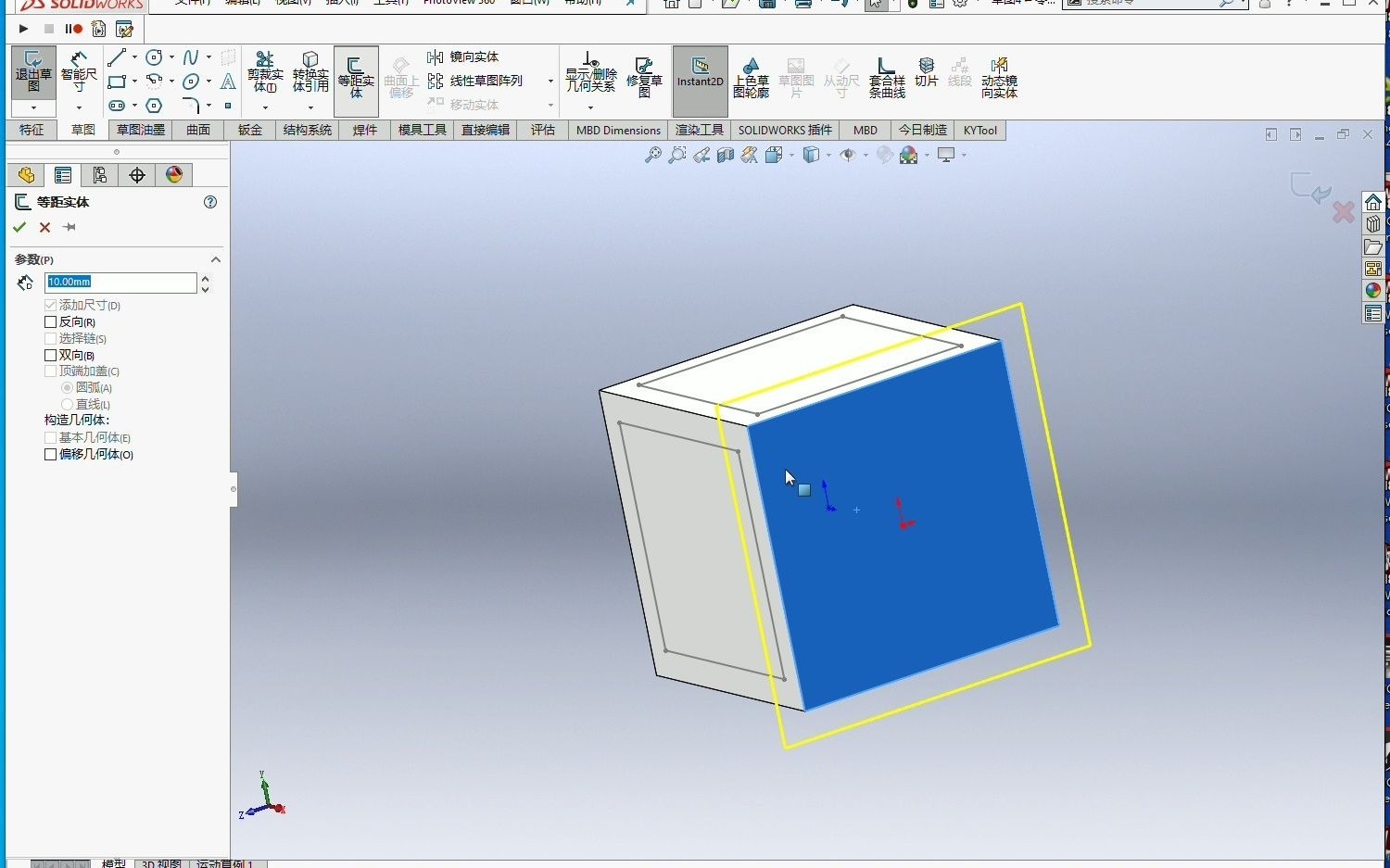This screenshot has height=868, width=1390.
Task: Switch to the 特征 (Features) tab
Action: 32,130
